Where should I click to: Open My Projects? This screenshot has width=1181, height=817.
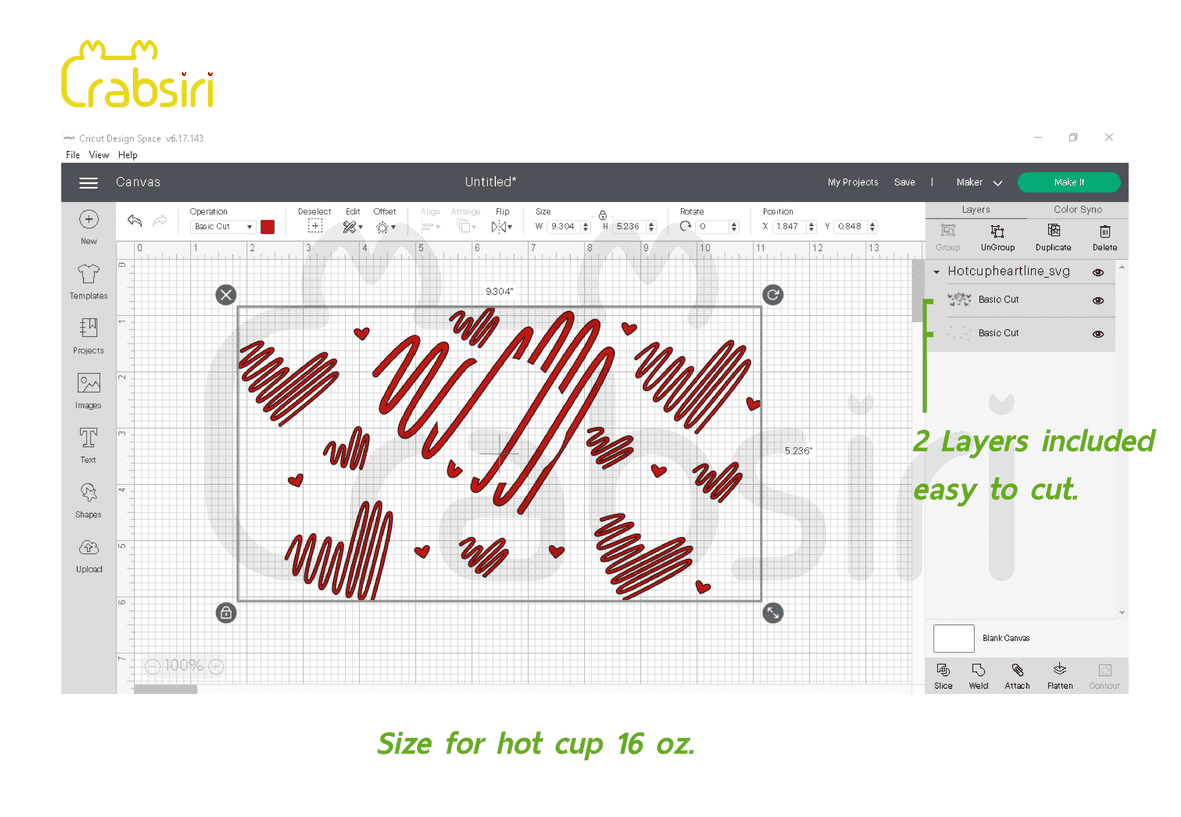[x=852, y=183]
